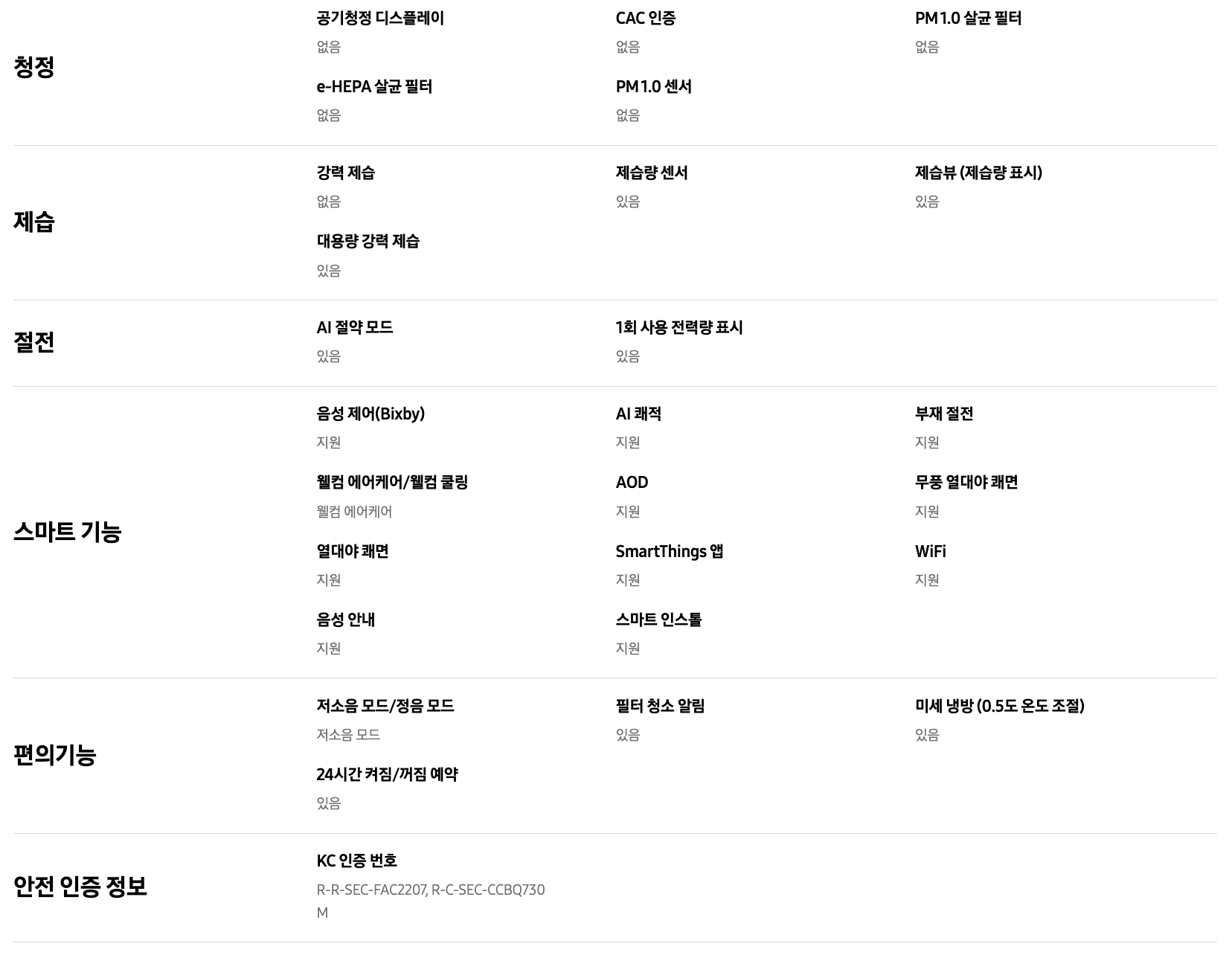Click the 음성 제어(Bixby) spec label

coord(370,414)
